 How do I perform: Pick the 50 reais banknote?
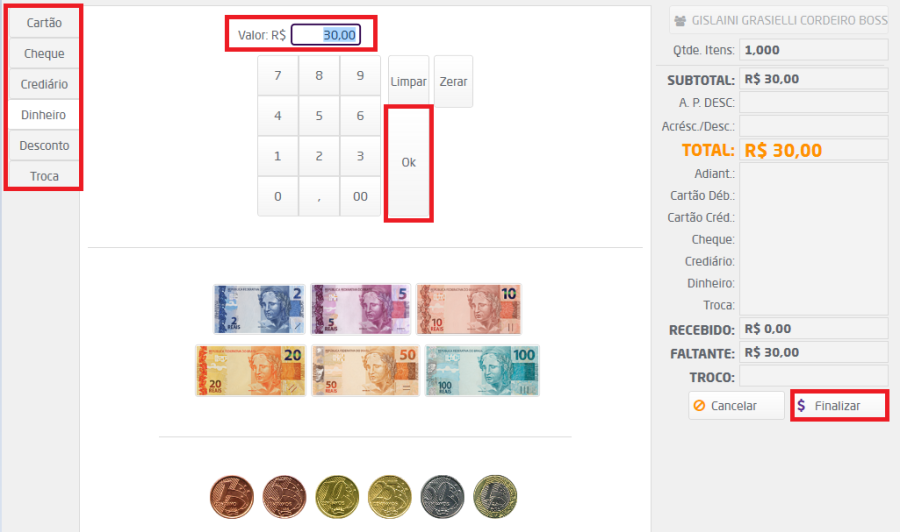366,370
